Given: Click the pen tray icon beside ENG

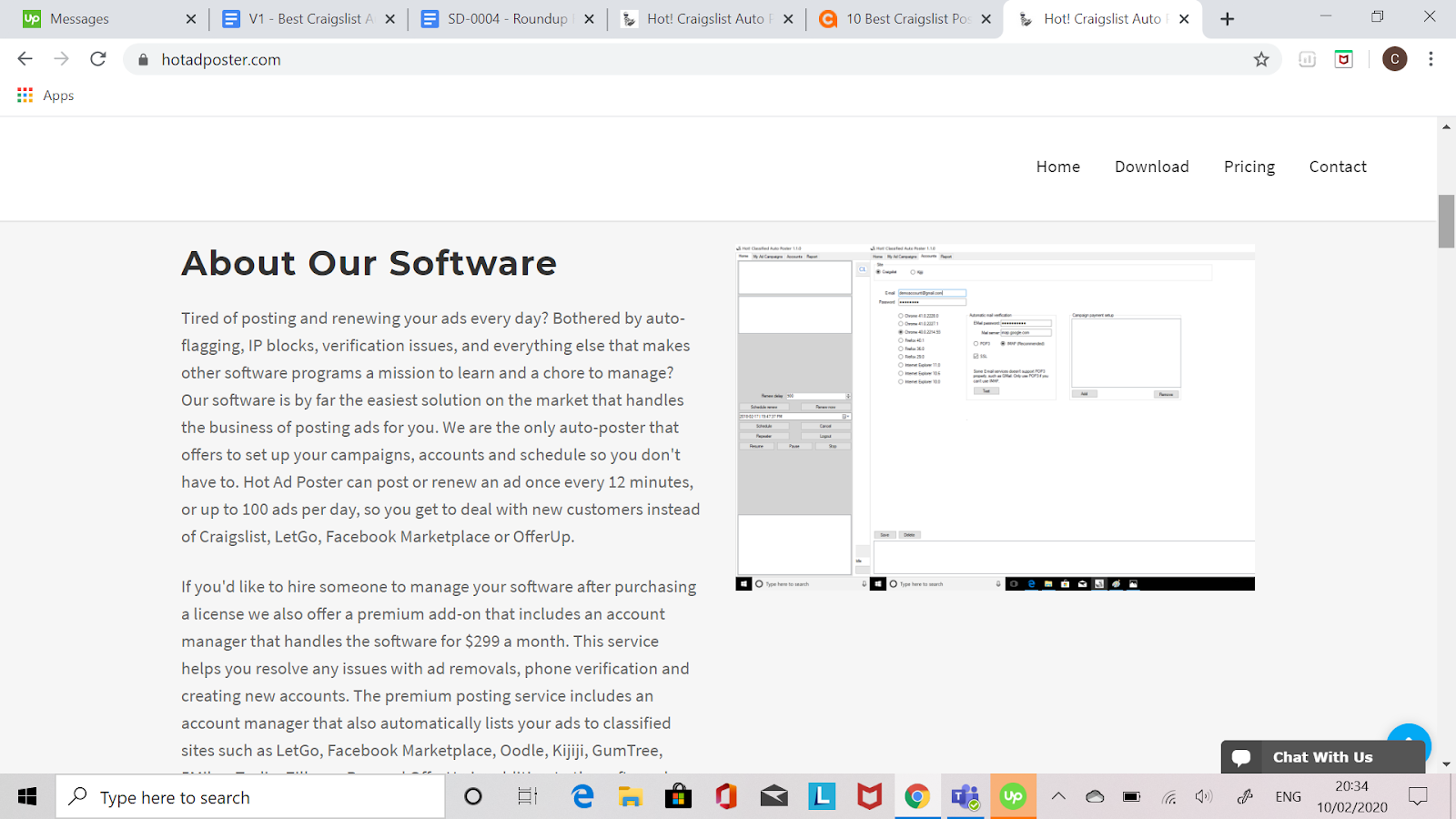Looking at the screenshot, I should point(1246,796).
